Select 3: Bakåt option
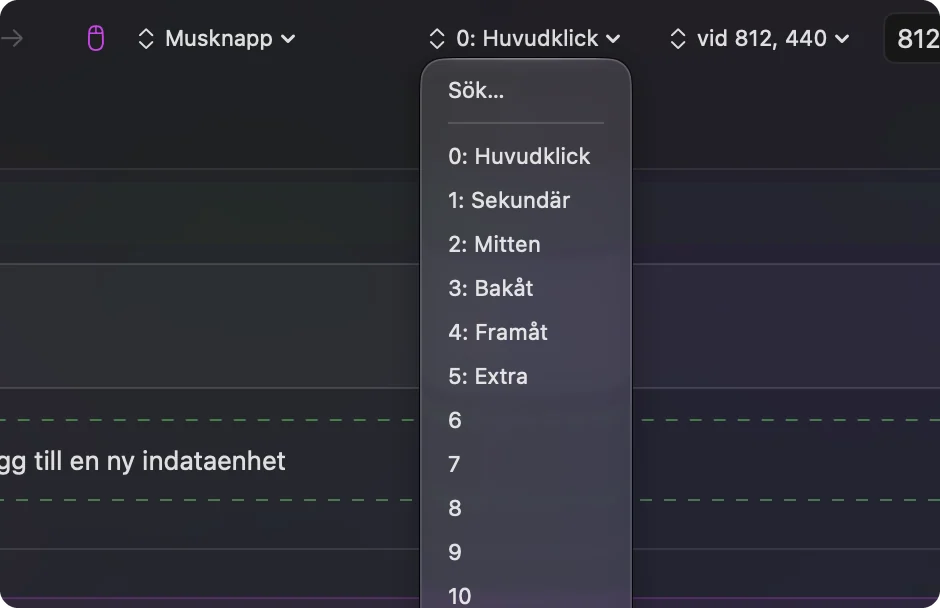The width and height of the screenshot is (940, 608). click(526, 288)
